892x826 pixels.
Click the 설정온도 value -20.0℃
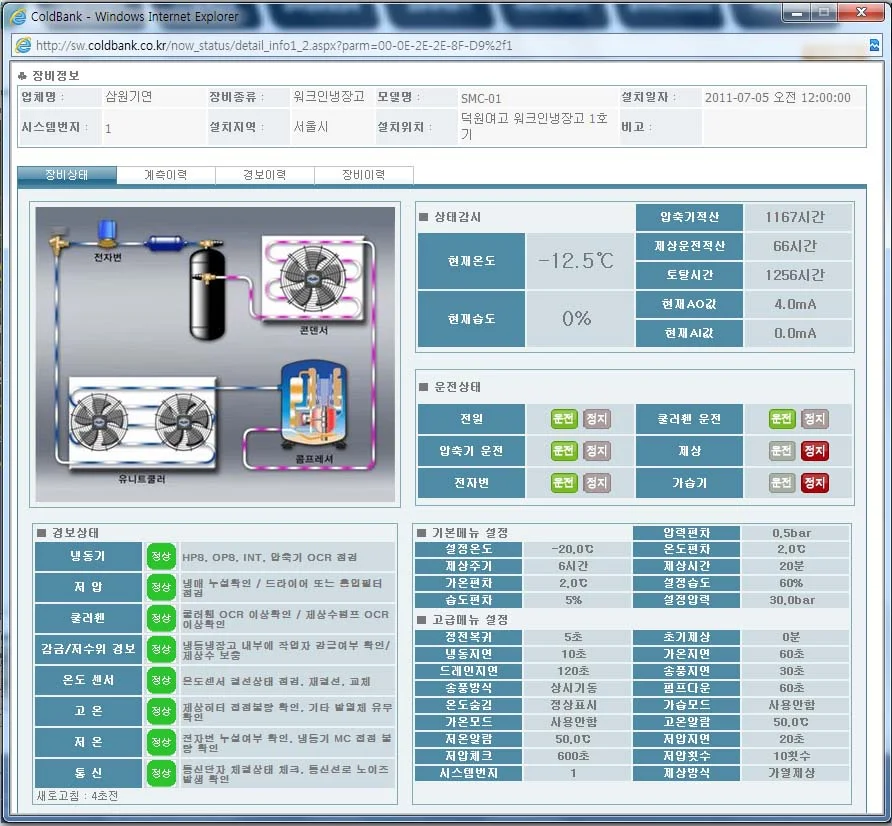pos(573,549)
